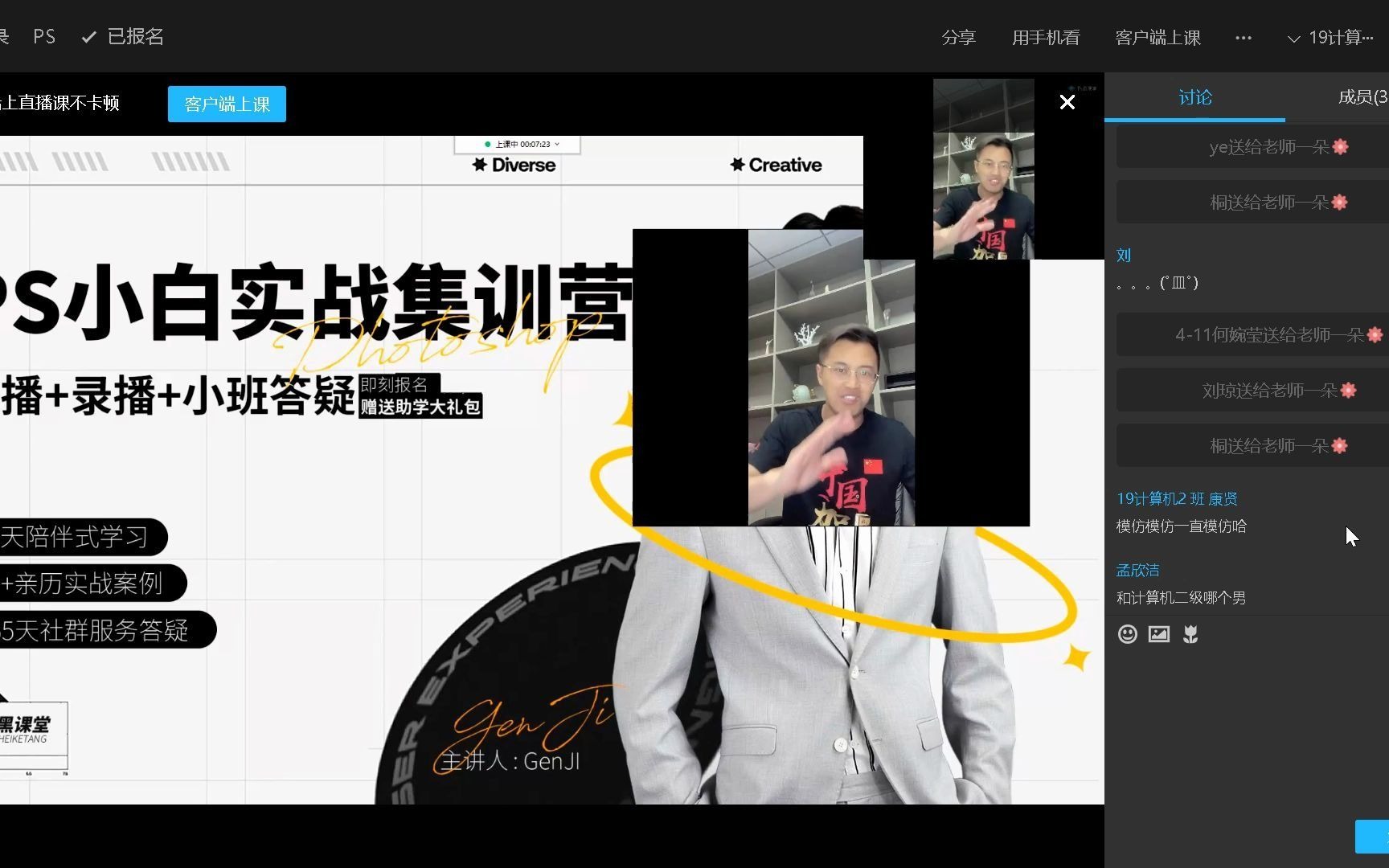
Task: Click 已报名 enrollment status
Action: point(135,37)
